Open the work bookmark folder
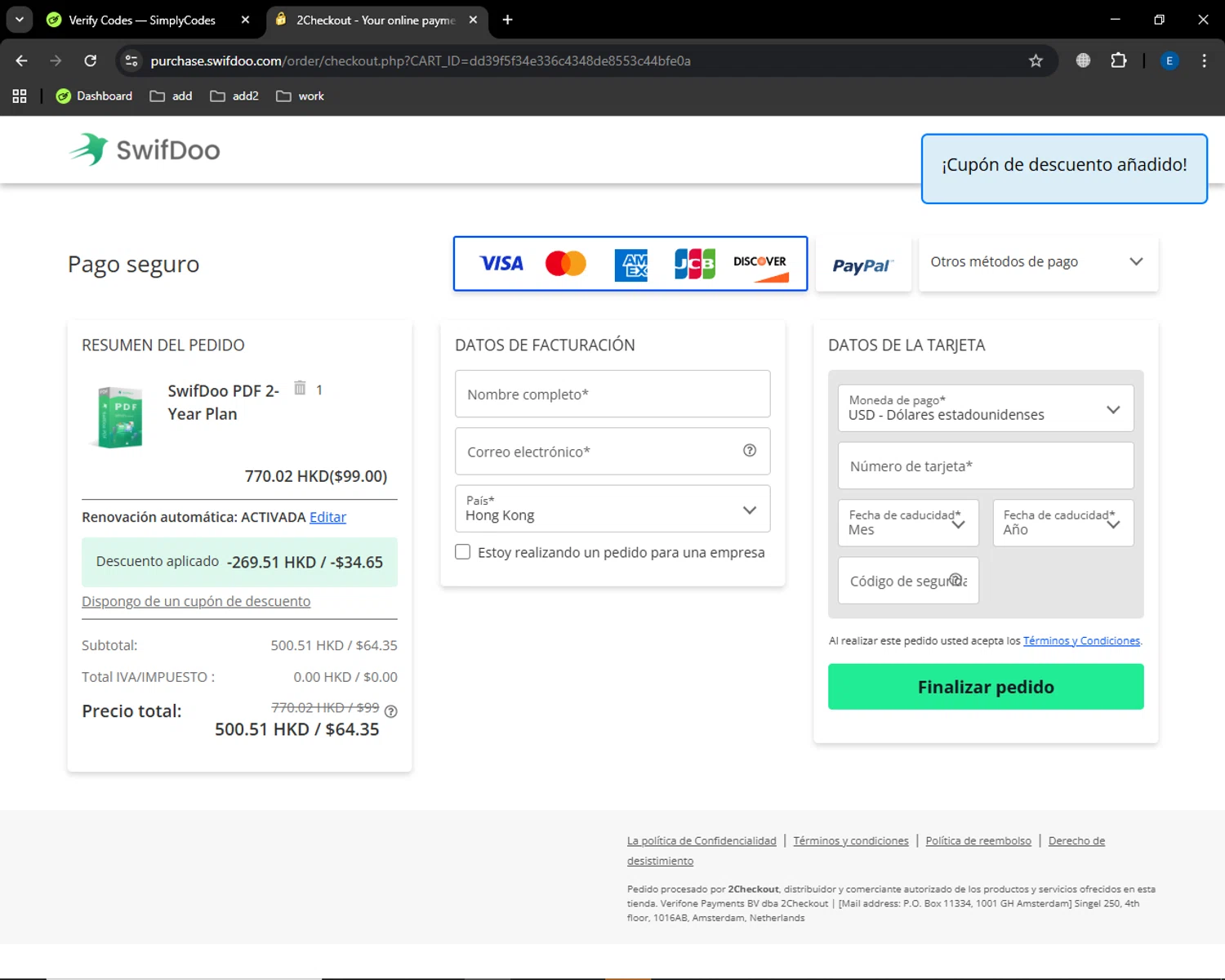 [x=301, y=96]
